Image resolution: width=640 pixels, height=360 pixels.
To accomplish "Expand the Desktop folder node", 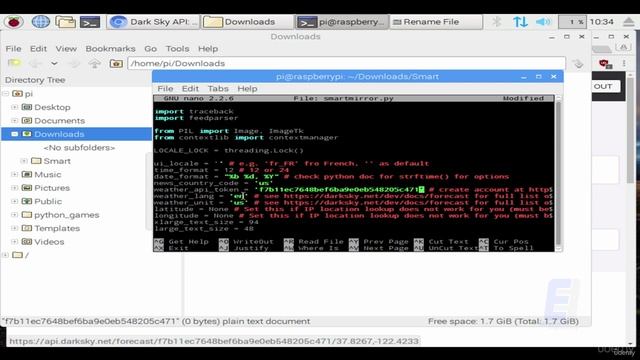I will point(15,107).
